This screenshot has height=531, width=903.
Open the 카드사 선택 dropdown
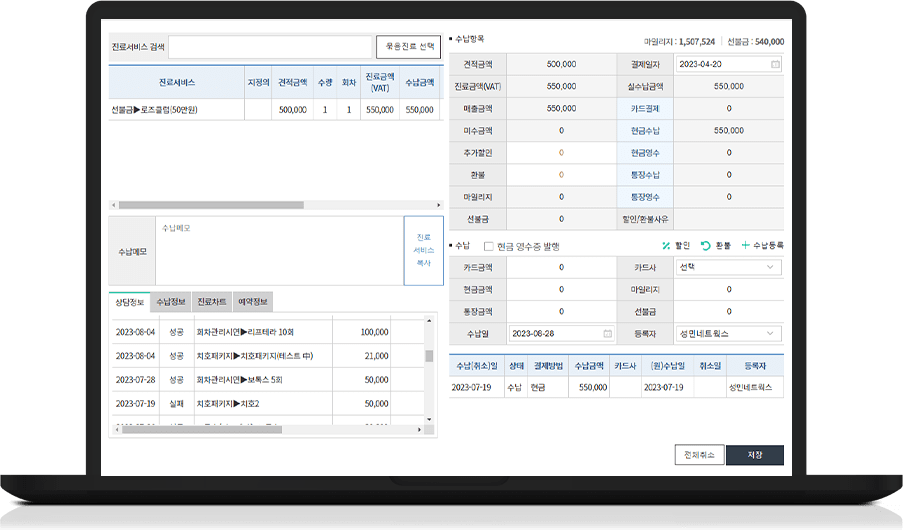tap(729, 267)
